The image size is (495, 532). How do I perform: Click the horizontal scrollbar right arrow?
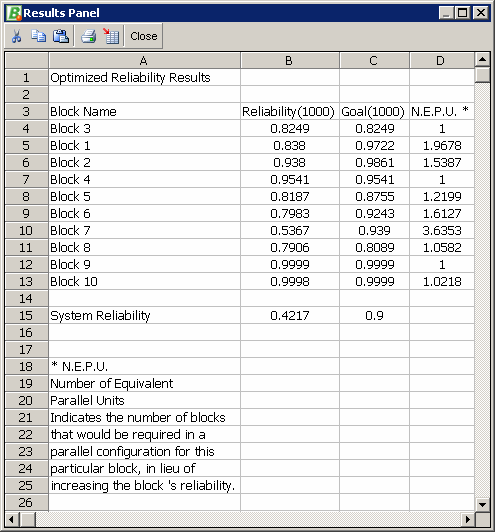[x=468, y=519]
